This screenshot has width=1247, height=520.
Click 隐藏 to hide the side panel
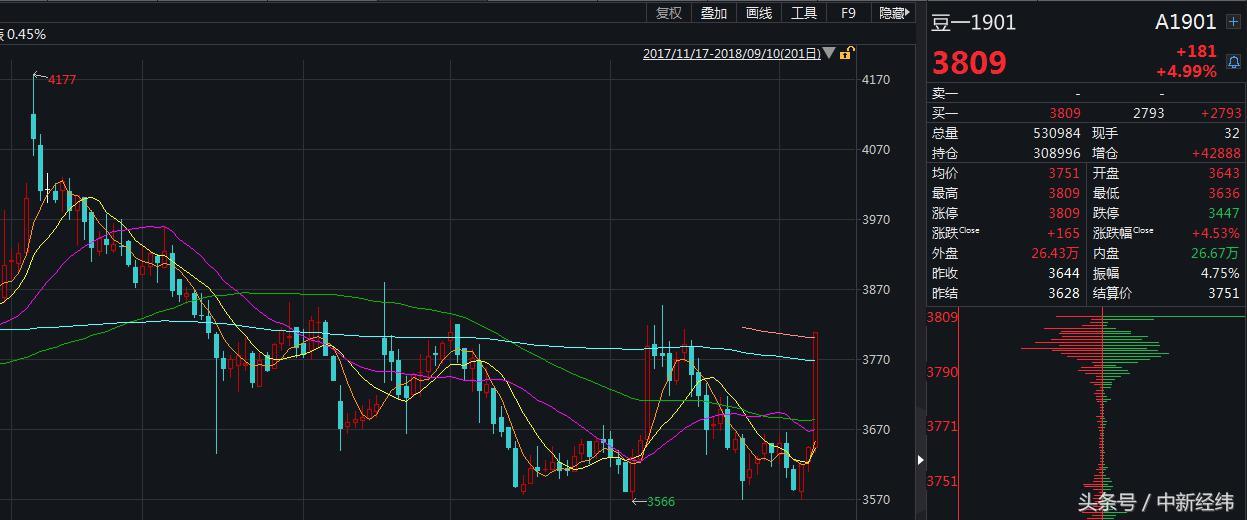[892, 13]
